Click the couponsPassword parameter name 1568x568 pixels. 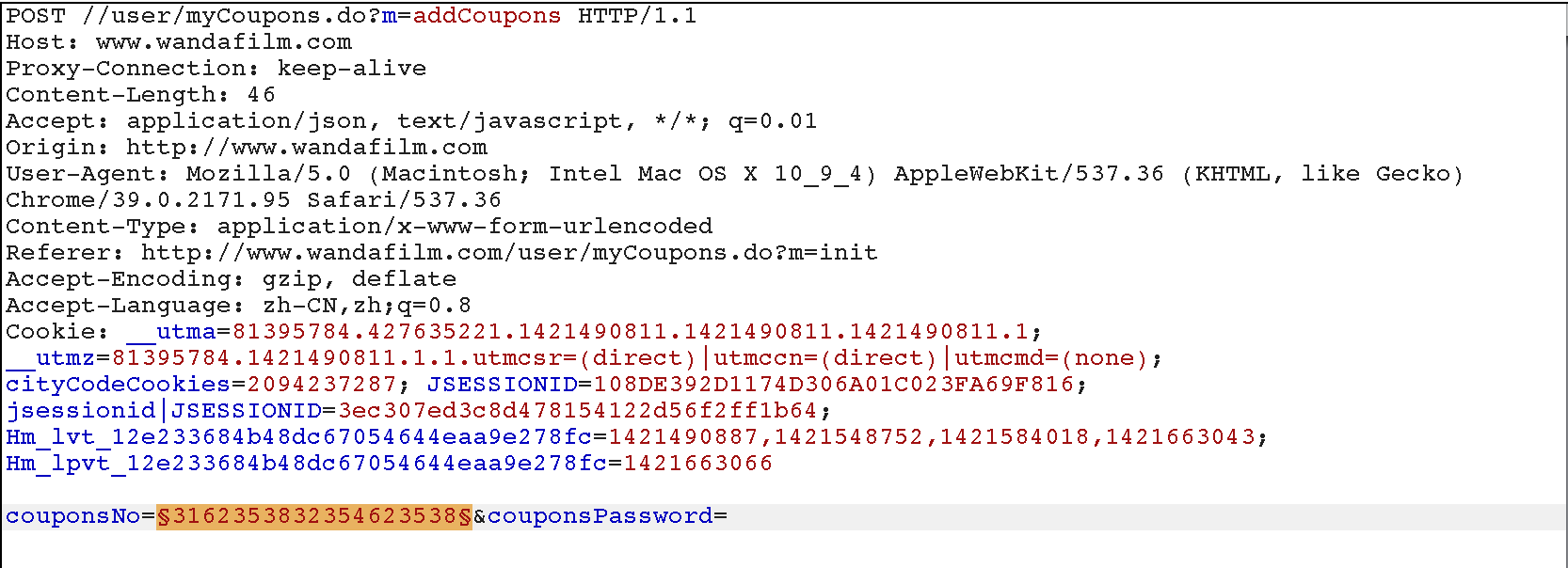600,516
